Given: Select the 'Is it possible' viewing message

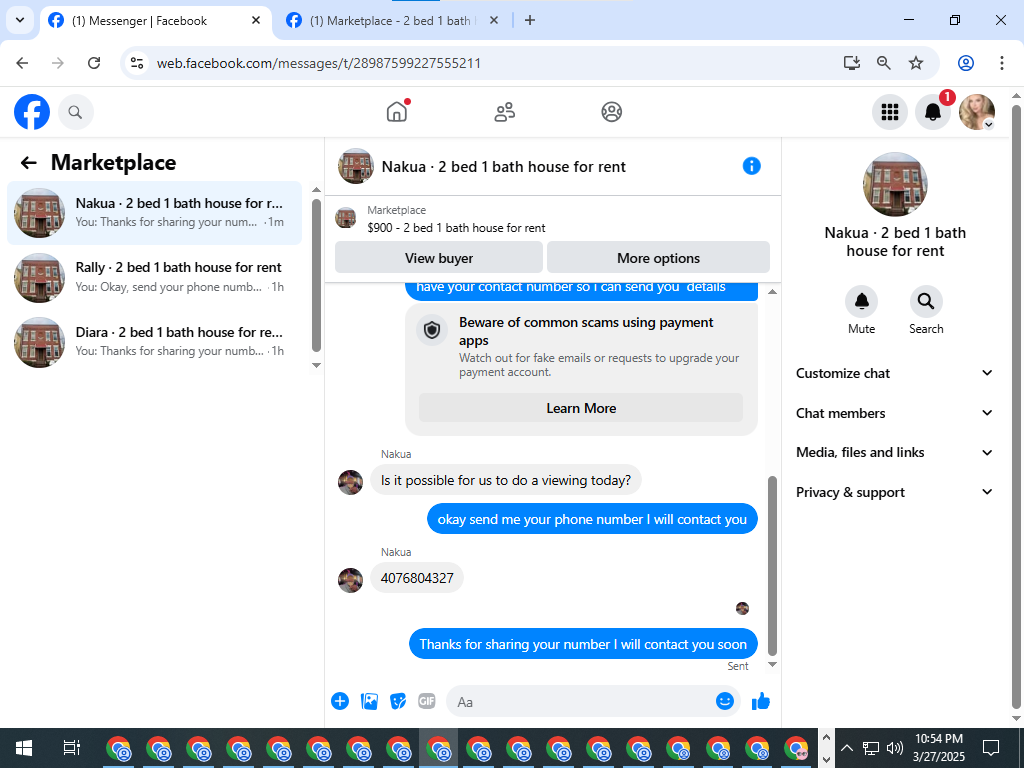Looking at the screenshot, I should click(x=505, y=481).
